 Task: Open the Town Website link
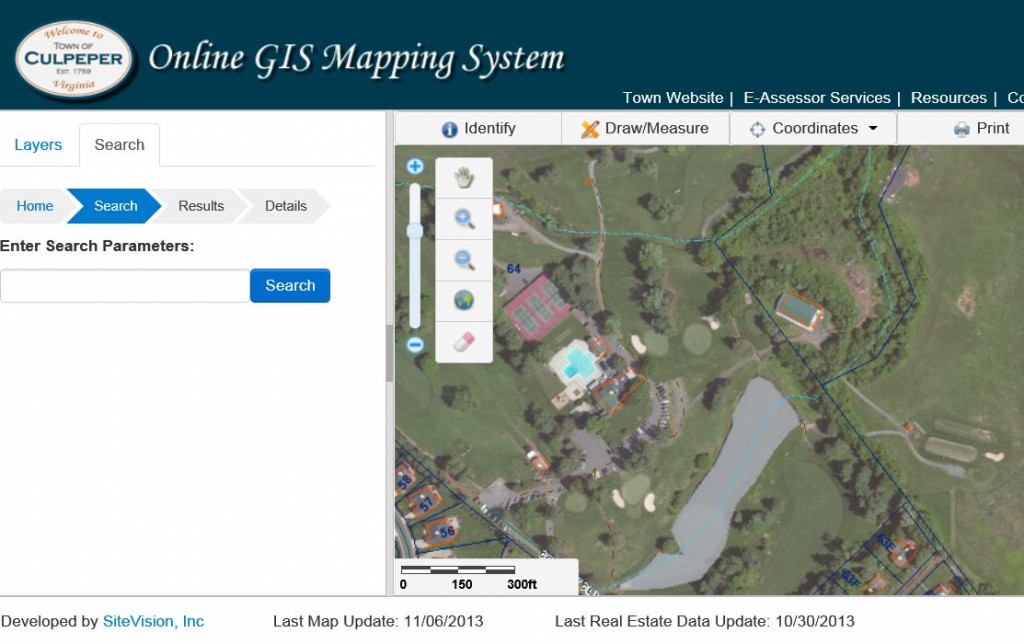[672, 98]
